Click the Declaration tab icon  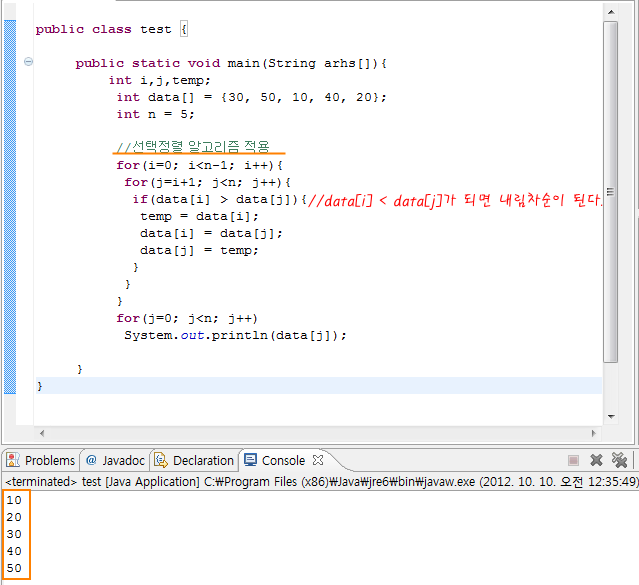pos(161,460)
